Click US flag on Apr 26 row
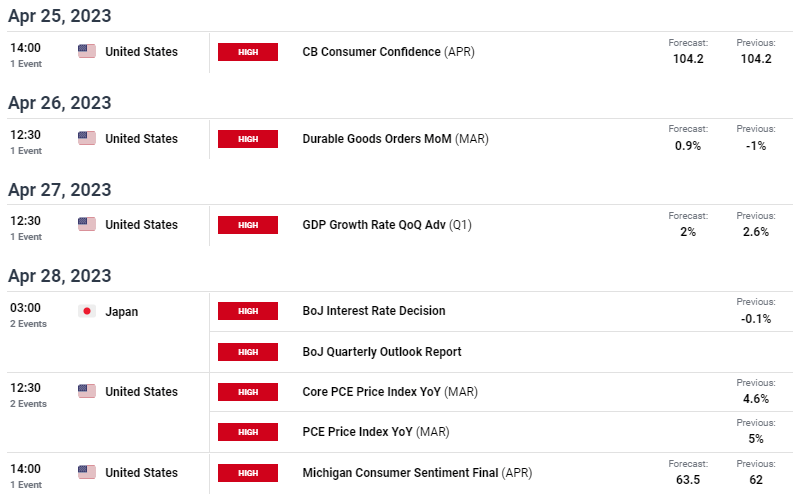793x500 pixels. pos(87,138)
